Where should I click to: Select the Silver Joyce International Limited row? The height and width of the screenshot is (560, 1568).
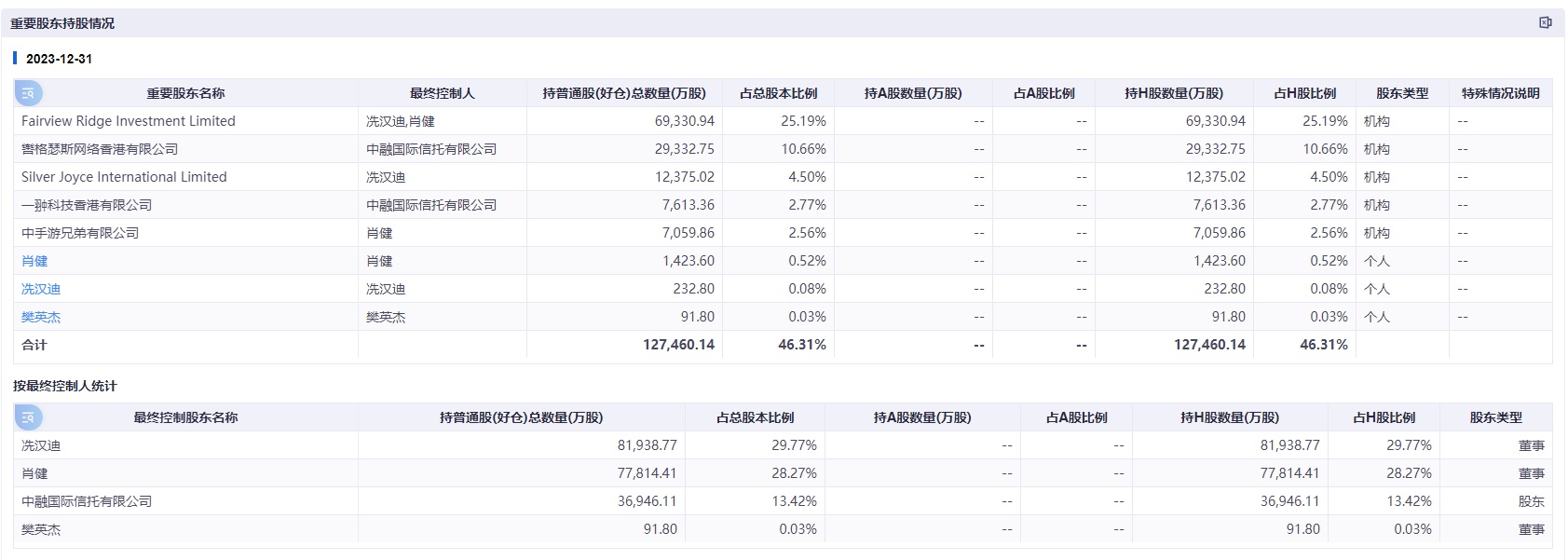pyautogui.click(x=124, y=177)
